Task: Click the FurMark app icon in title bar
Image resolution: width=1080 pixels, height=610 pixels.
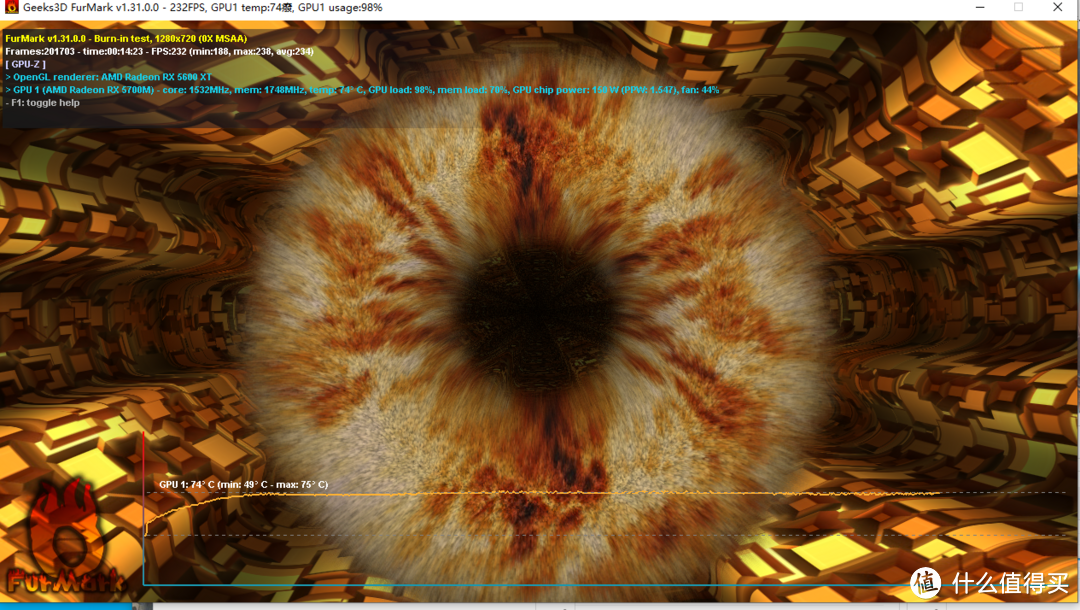Action: click(11, 8)
